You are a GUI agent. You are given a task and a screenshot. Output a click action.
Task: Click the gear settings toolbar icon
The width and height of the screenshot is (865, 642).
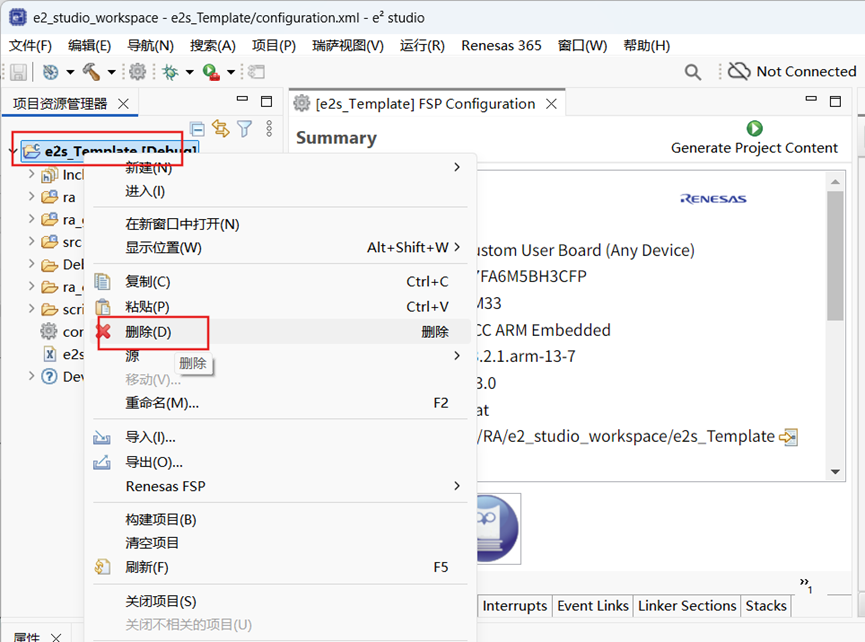[x=137, y=72]
